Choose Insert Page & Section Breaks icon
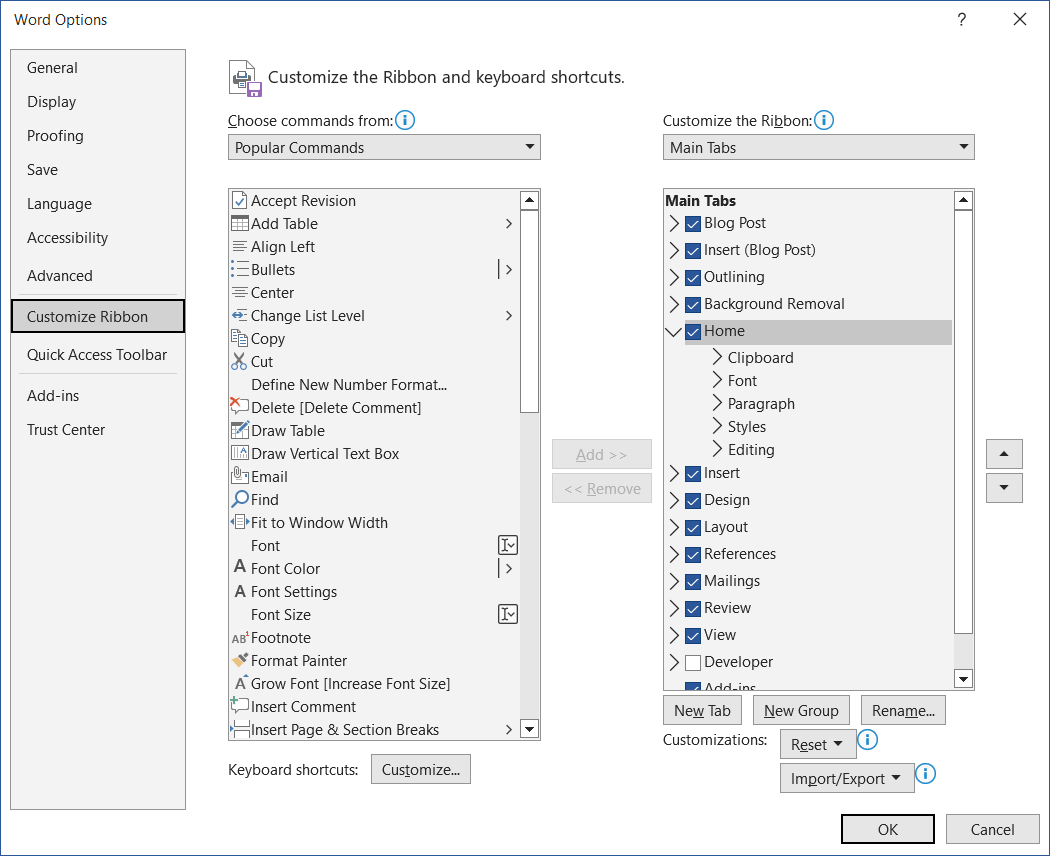1050x856 pixels. pyautogui.click(x=239, y=729)
